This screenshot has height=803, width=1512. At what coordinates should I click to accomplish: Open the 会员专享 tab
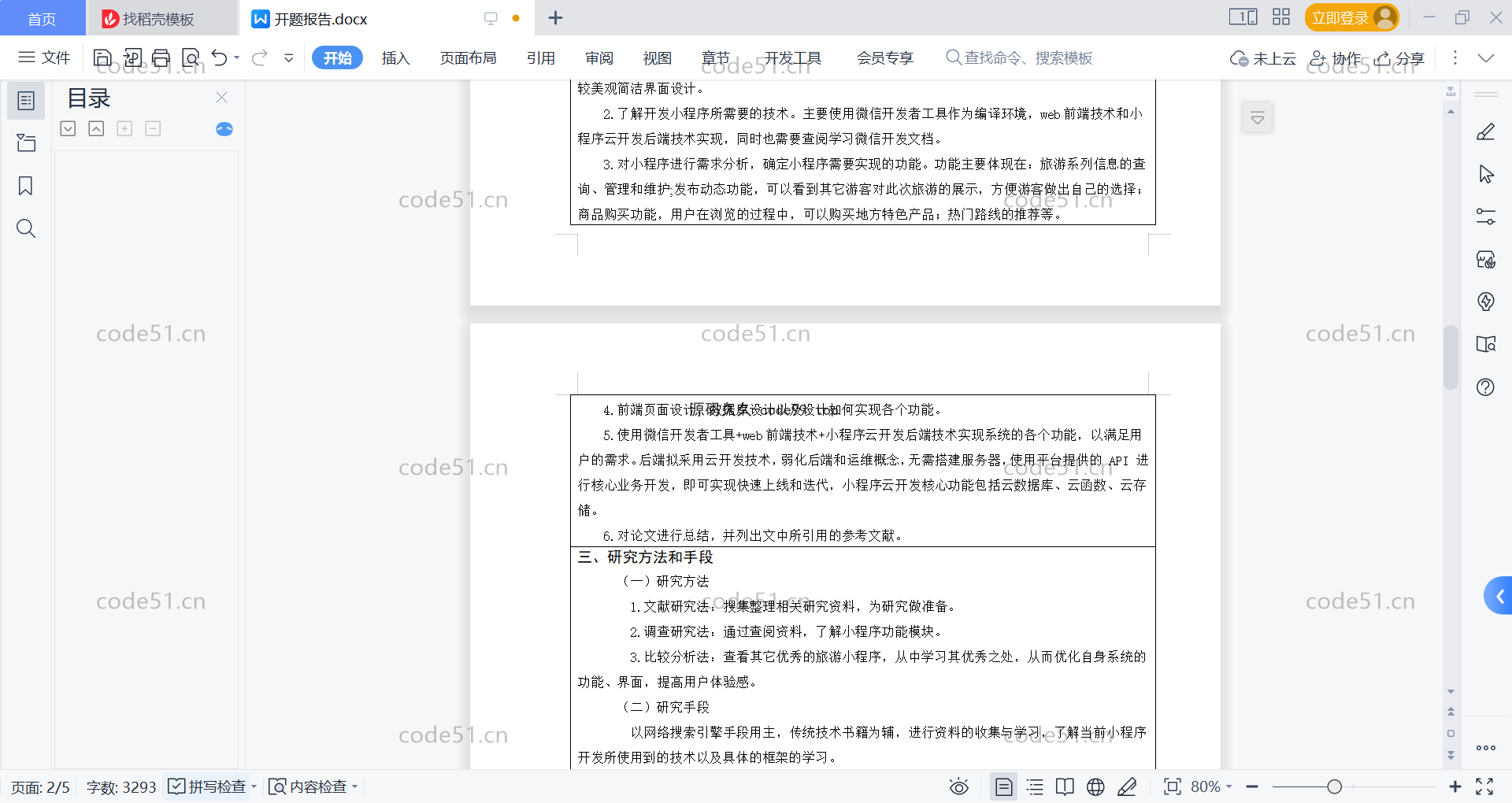click(884, 57)
